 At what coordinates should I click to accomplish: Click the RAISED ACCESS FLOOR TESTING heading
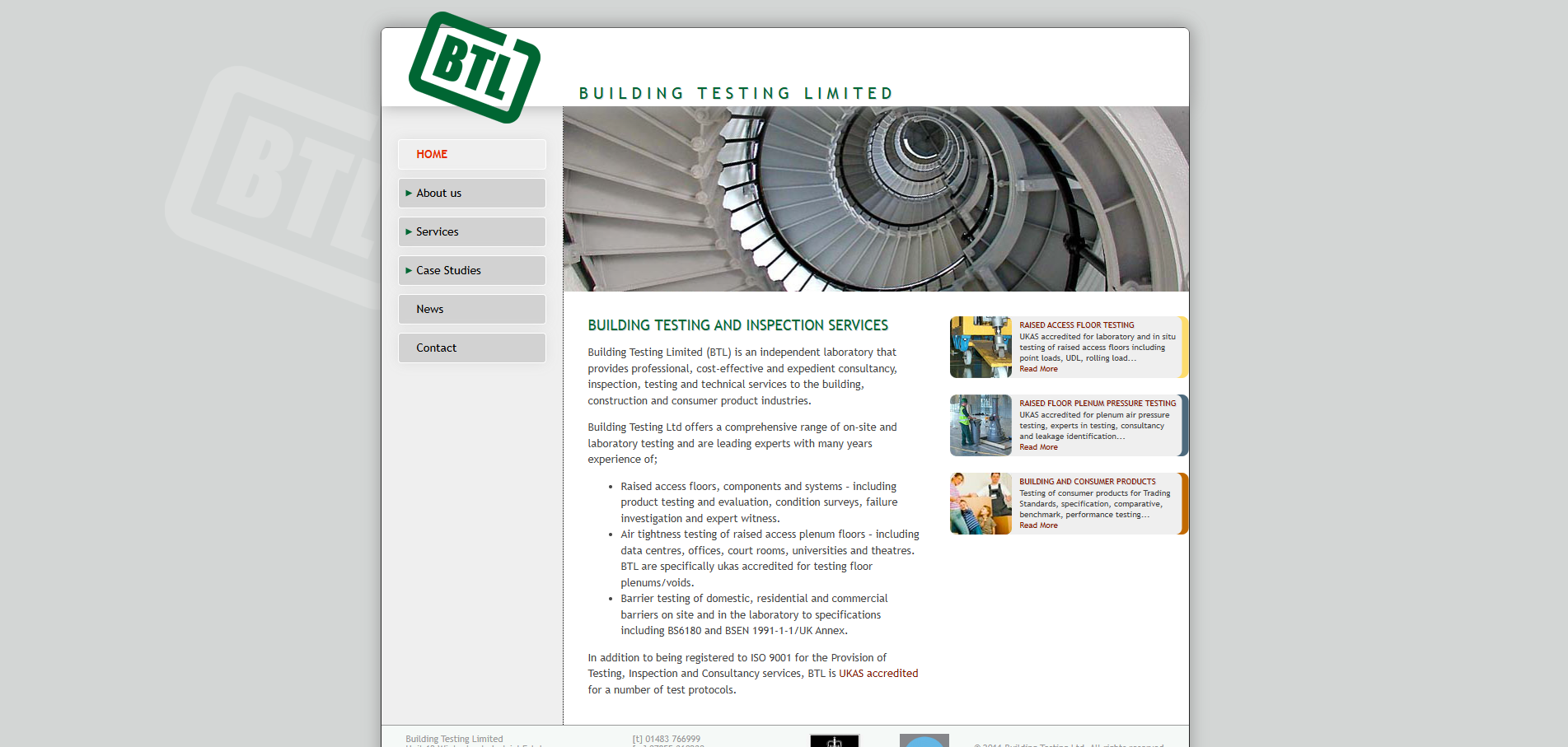1076,325
